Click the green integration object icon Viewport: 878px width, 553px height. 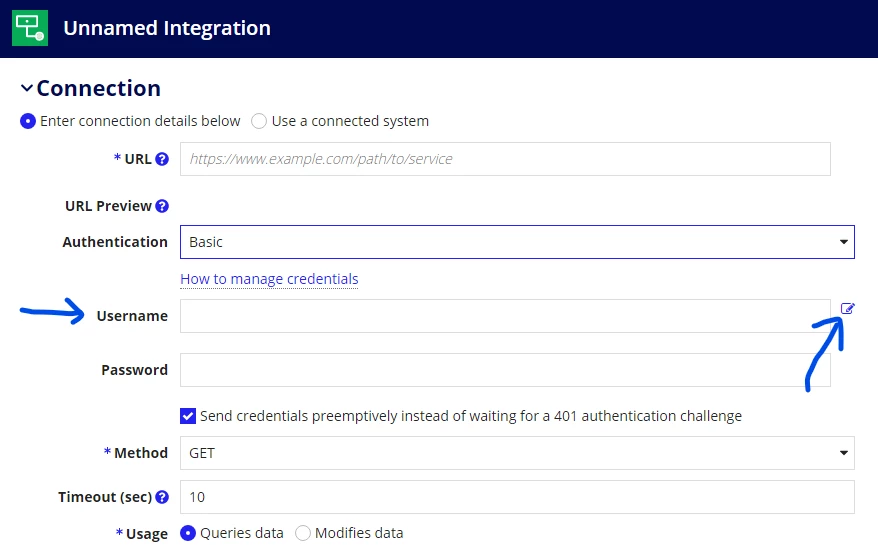point(30,28)
